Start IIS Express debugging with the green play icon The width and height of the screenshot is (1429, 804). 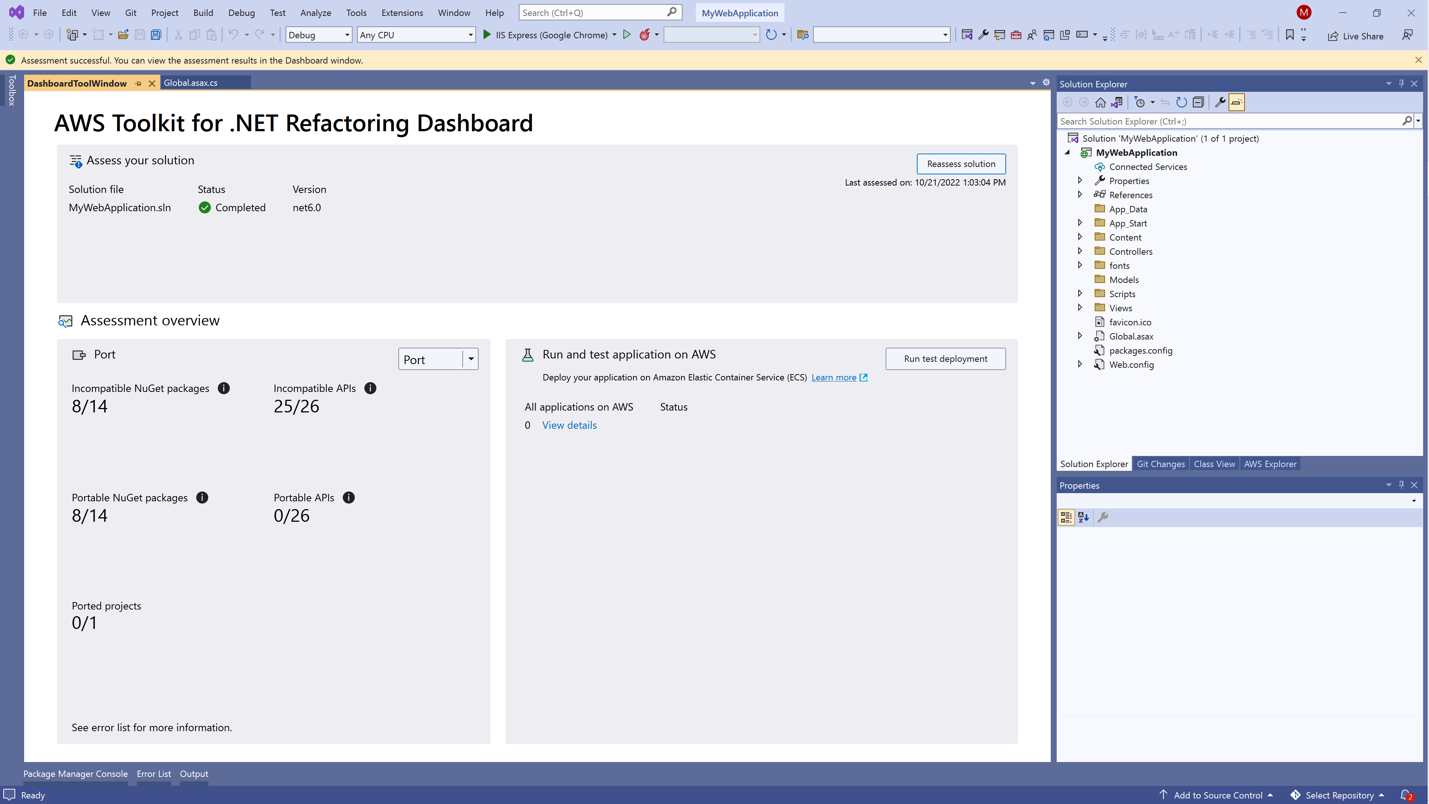(487, 35)
